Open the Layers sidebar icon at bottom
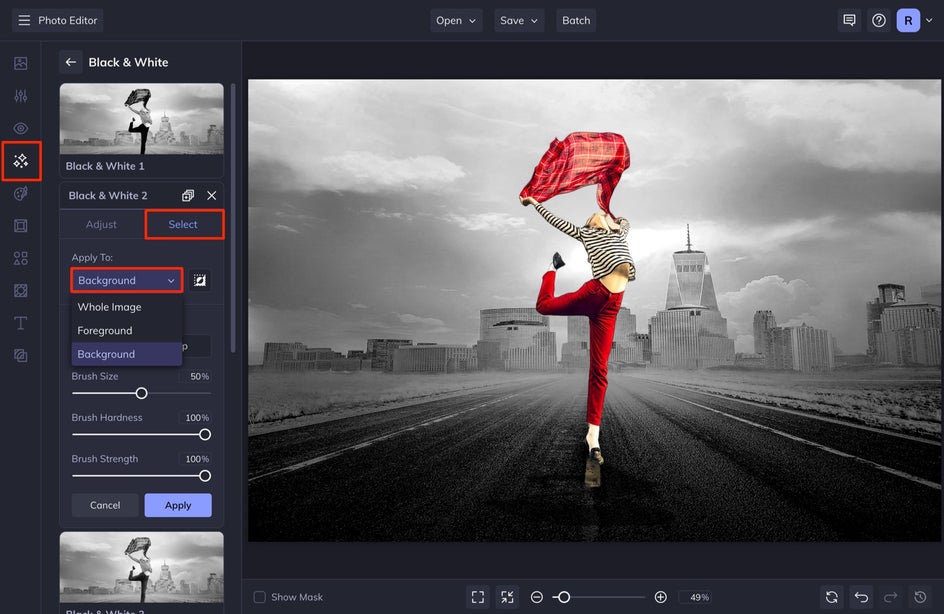 pos(20,356)
